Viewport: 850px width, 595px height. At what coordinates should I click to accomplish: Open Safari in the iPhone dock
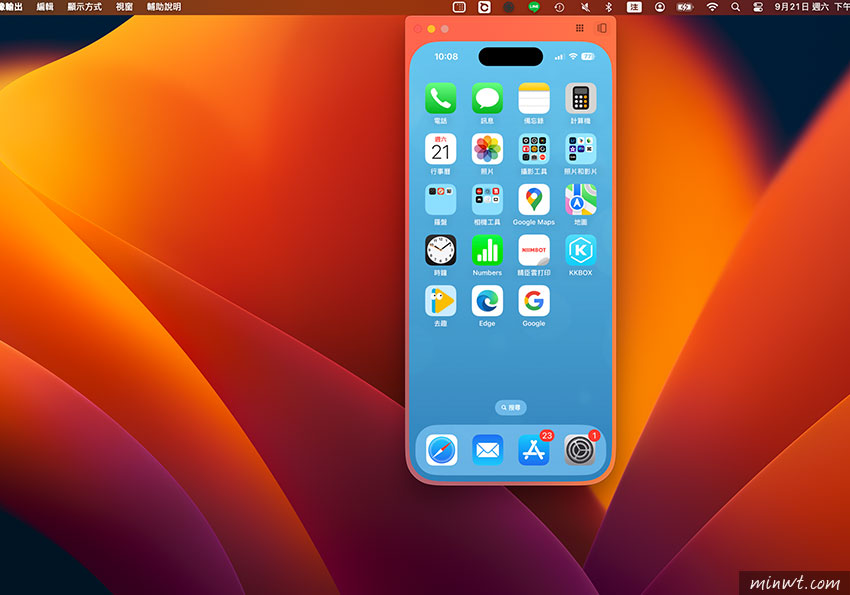point(441,450)
